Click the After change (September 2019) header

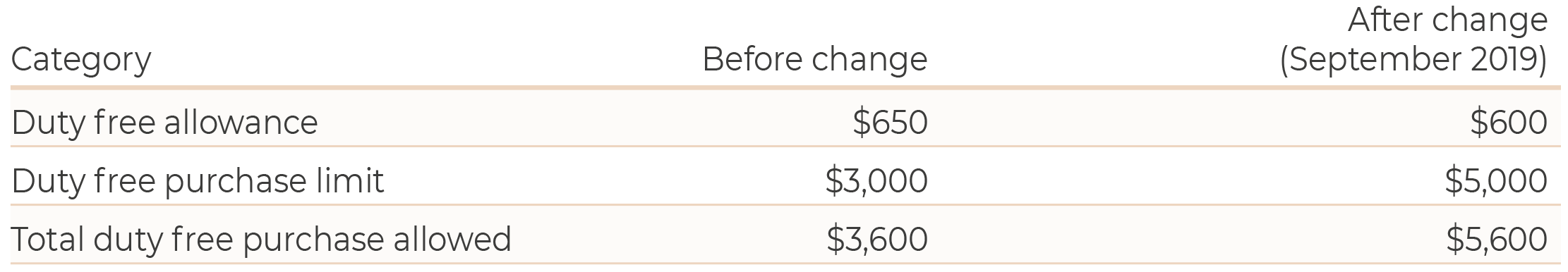[x=1413, y=40]
